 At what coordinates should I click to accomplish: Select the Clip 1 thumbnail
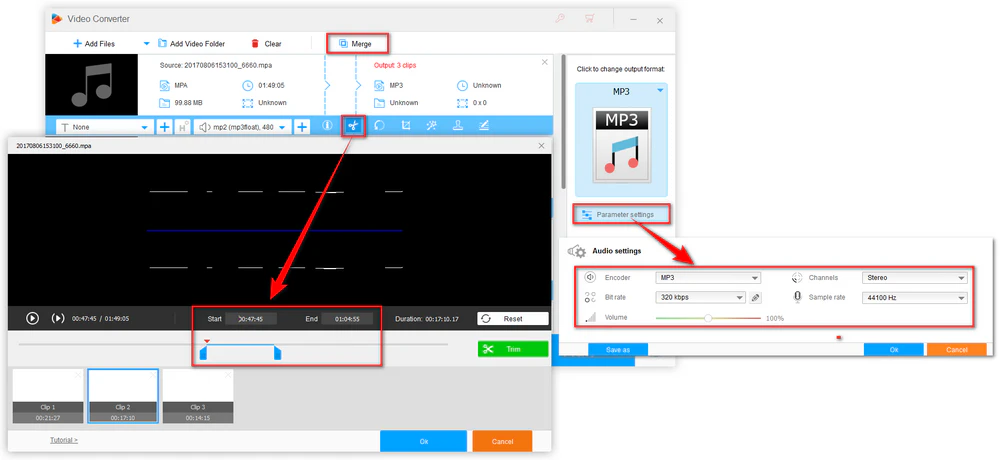(x=48, y=396)
